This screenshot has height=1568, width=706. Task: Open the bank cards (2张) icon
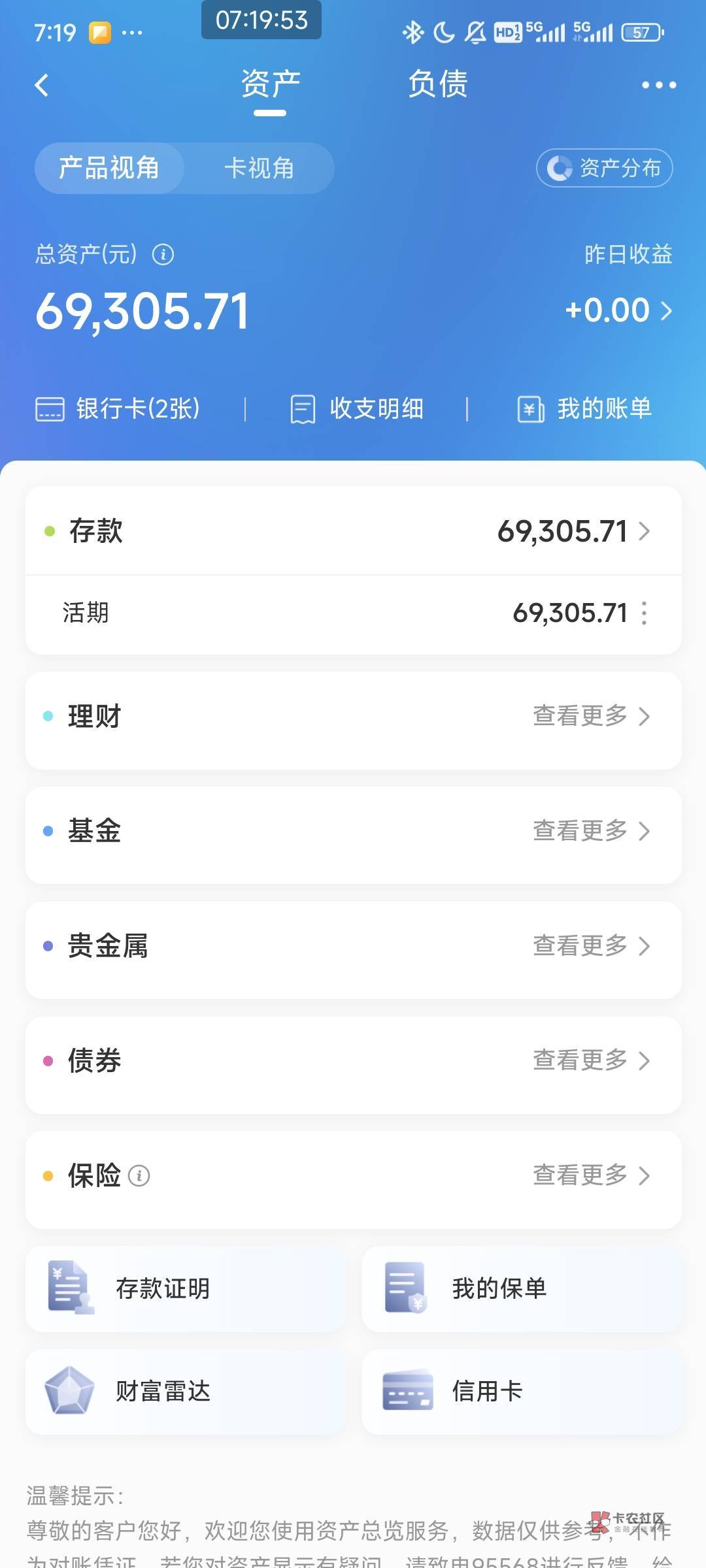[50, 410]
